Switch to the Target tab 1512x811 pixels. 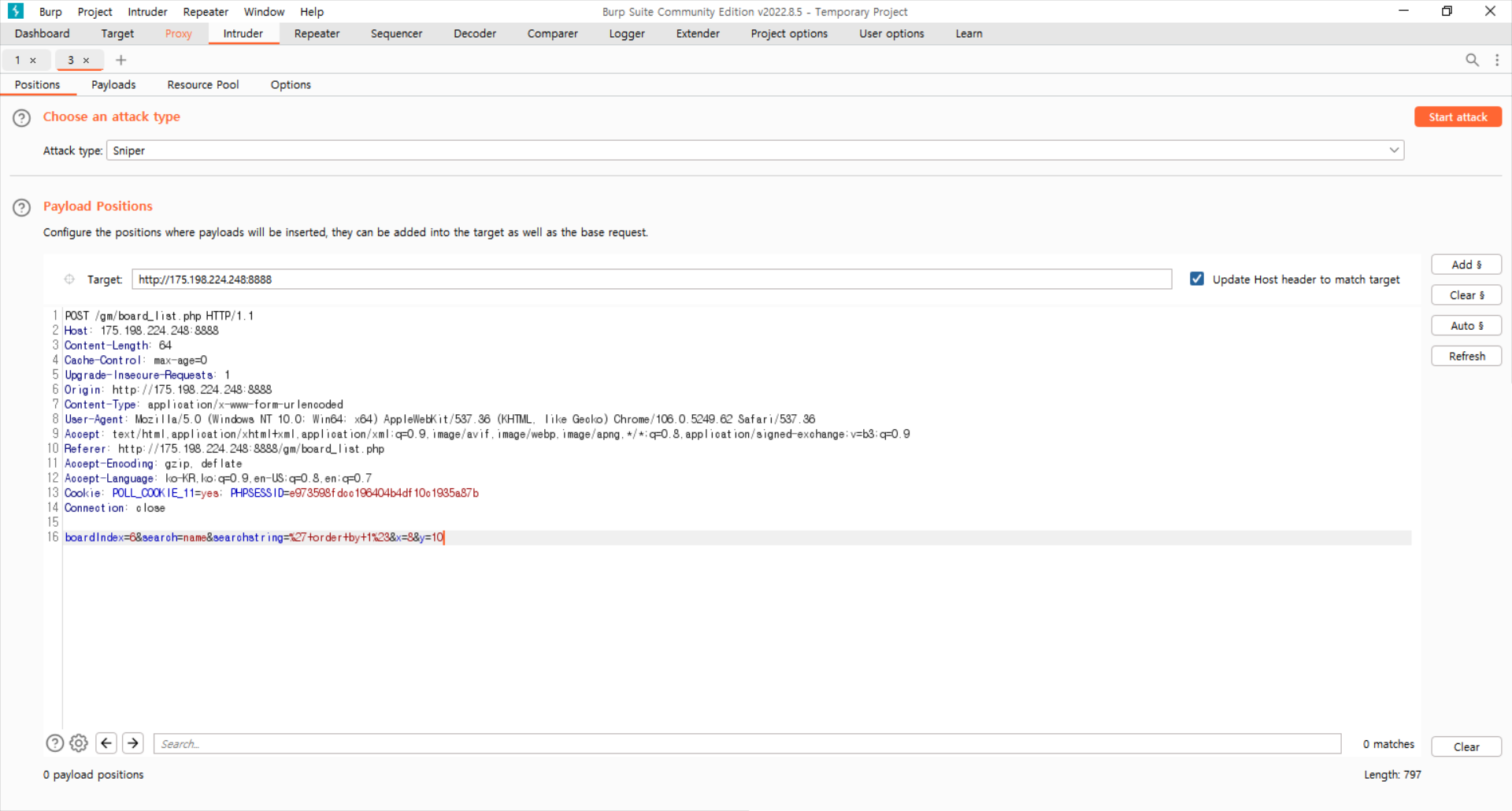117,34
